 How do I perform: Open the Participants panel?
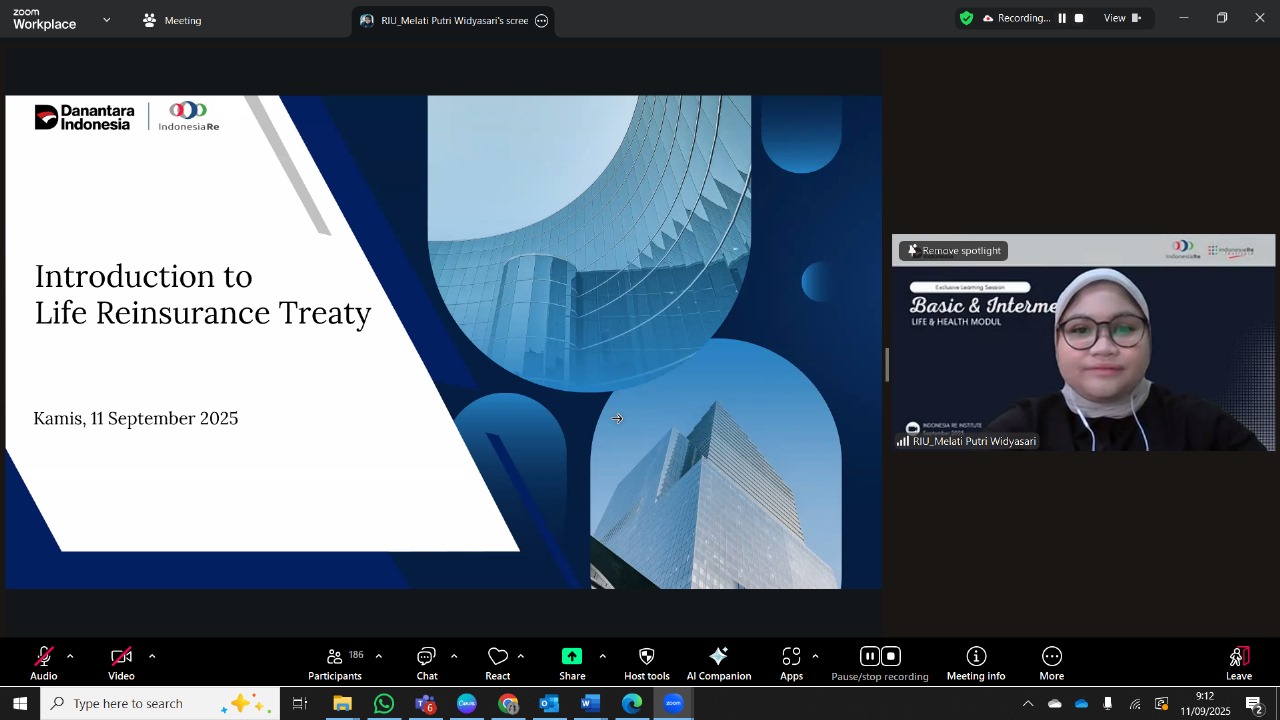tap(335, 661)
